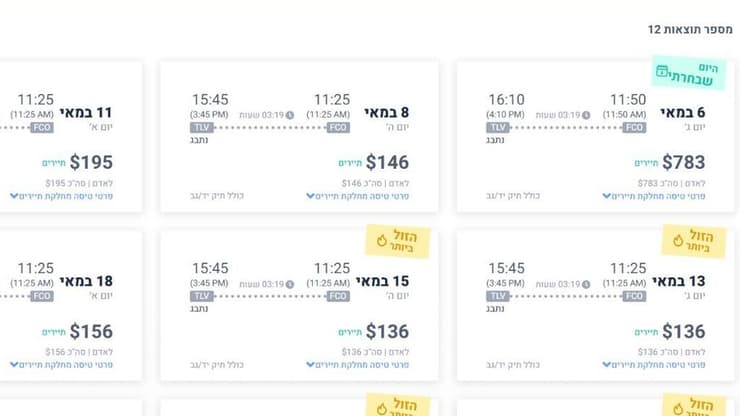Click the calendar icon on 'היום שבחרת' badge

pyautogui.click(x=662, y=71)
